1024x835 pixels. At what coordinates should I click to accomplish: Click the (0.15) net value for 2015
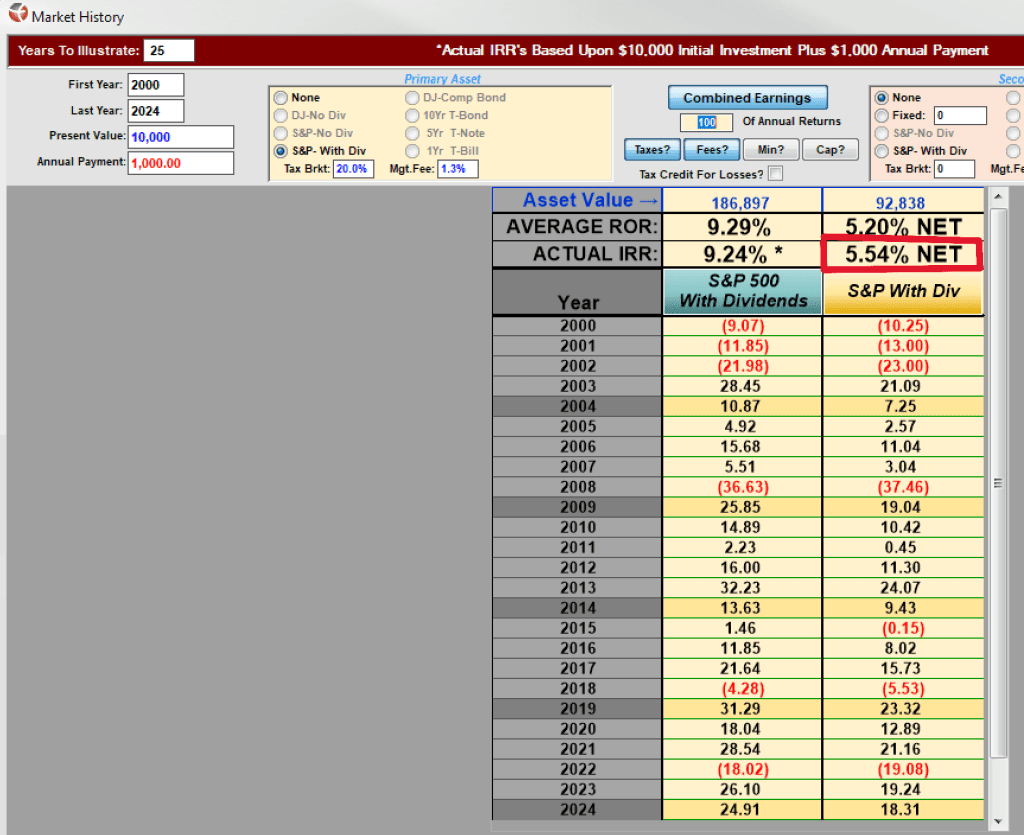pos(903,628)
